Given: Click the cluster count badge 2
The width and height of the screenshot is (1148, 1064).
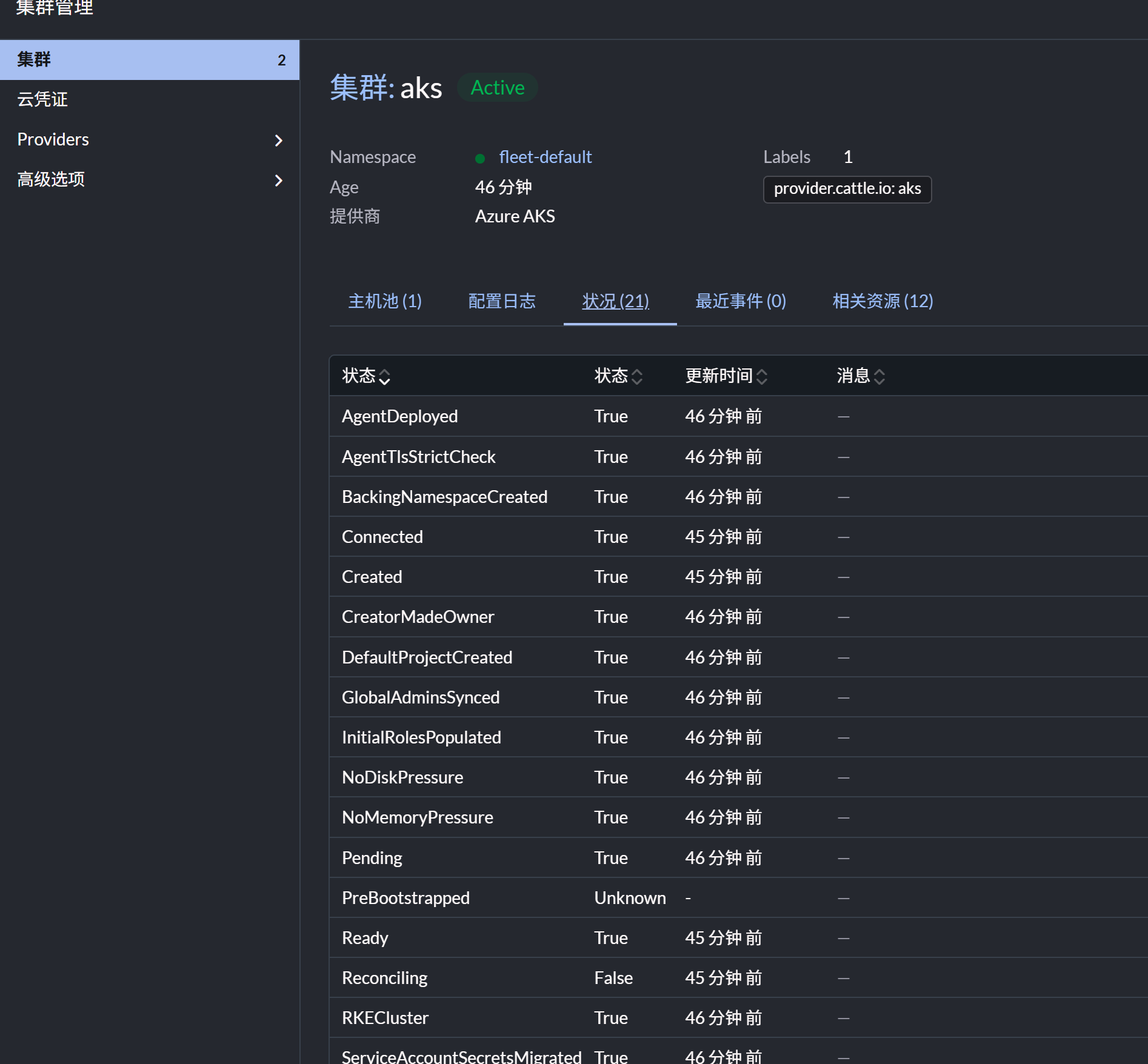Looking at the screenshot, I should [x=282, y=60].
